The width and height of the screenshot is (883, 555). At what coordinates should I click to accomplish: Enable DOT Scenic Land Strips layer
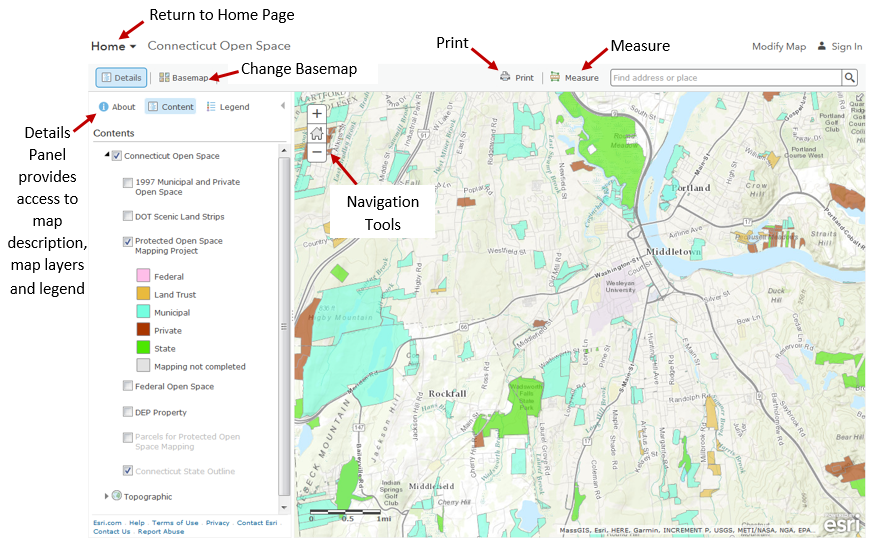128,216
